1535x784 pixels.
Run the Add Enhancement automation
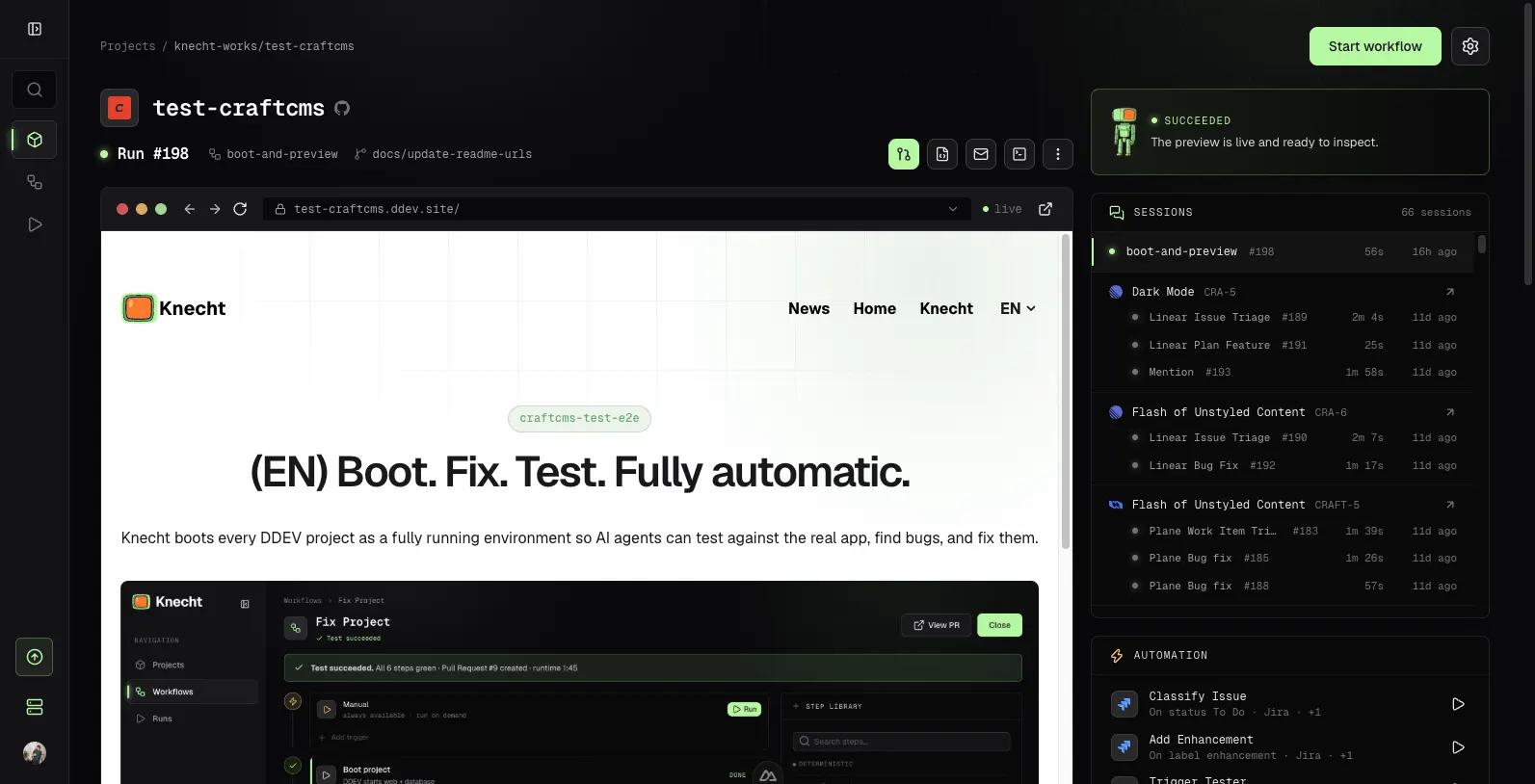pos(1458,747)
